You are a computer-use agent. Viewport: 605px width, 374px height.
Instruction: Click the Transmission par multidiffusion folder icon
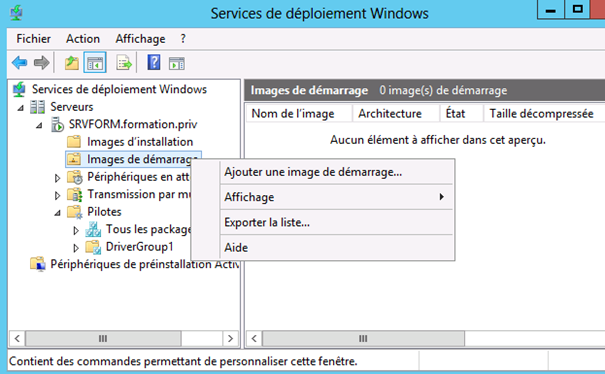[x=75, y=195]
